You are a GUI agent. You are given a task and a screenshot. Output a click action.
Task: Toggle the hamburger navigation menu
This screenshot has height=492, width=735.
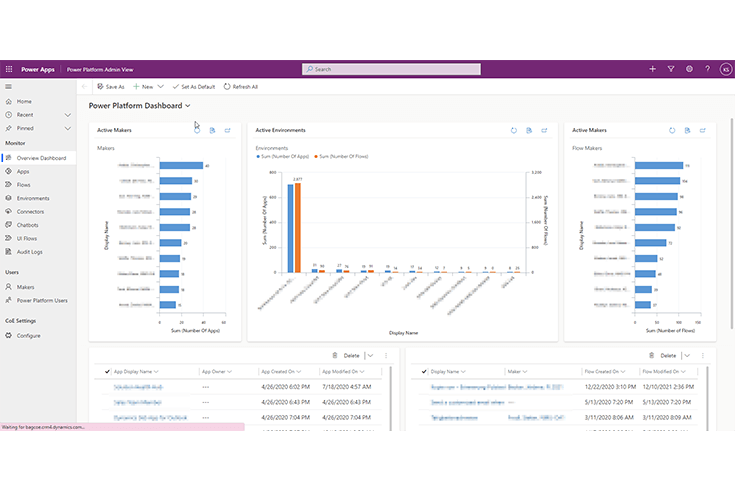point(8,87)
